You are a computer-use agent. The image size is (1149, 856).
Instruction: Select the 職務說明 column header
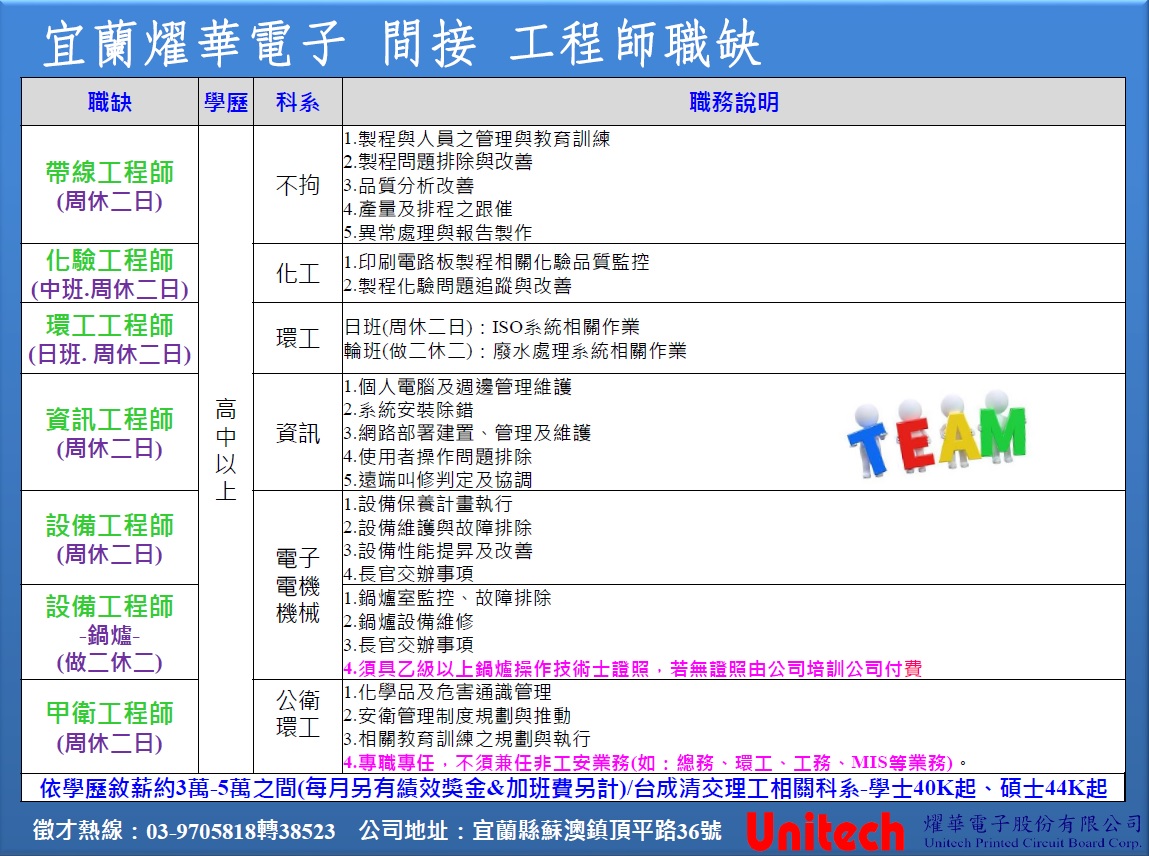click(x=734, y=102)
